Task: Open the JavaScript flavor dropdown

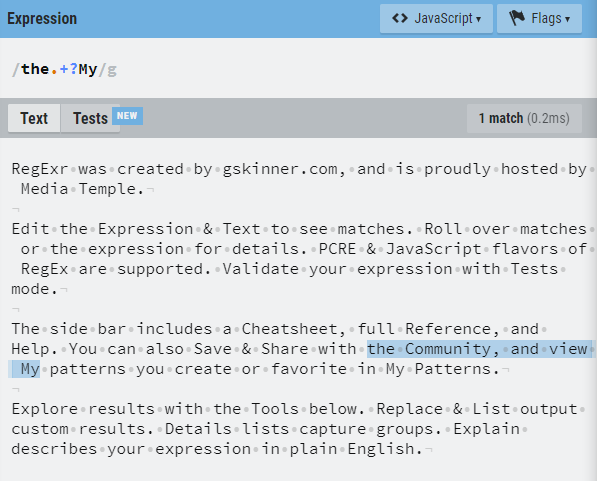Action: click(x=436, y=19)
